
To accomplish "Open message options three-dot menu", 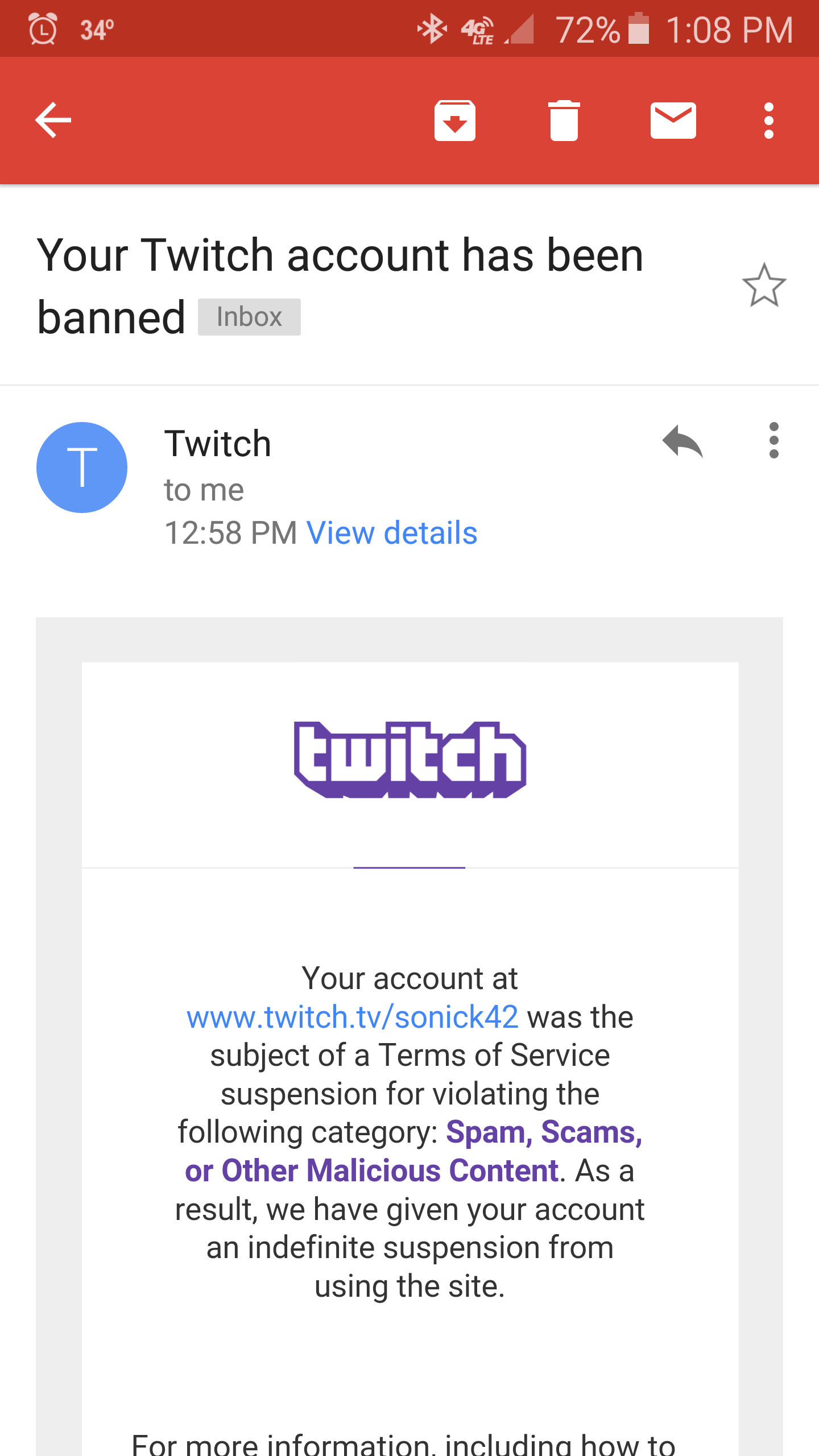I will tap(773, 440).
